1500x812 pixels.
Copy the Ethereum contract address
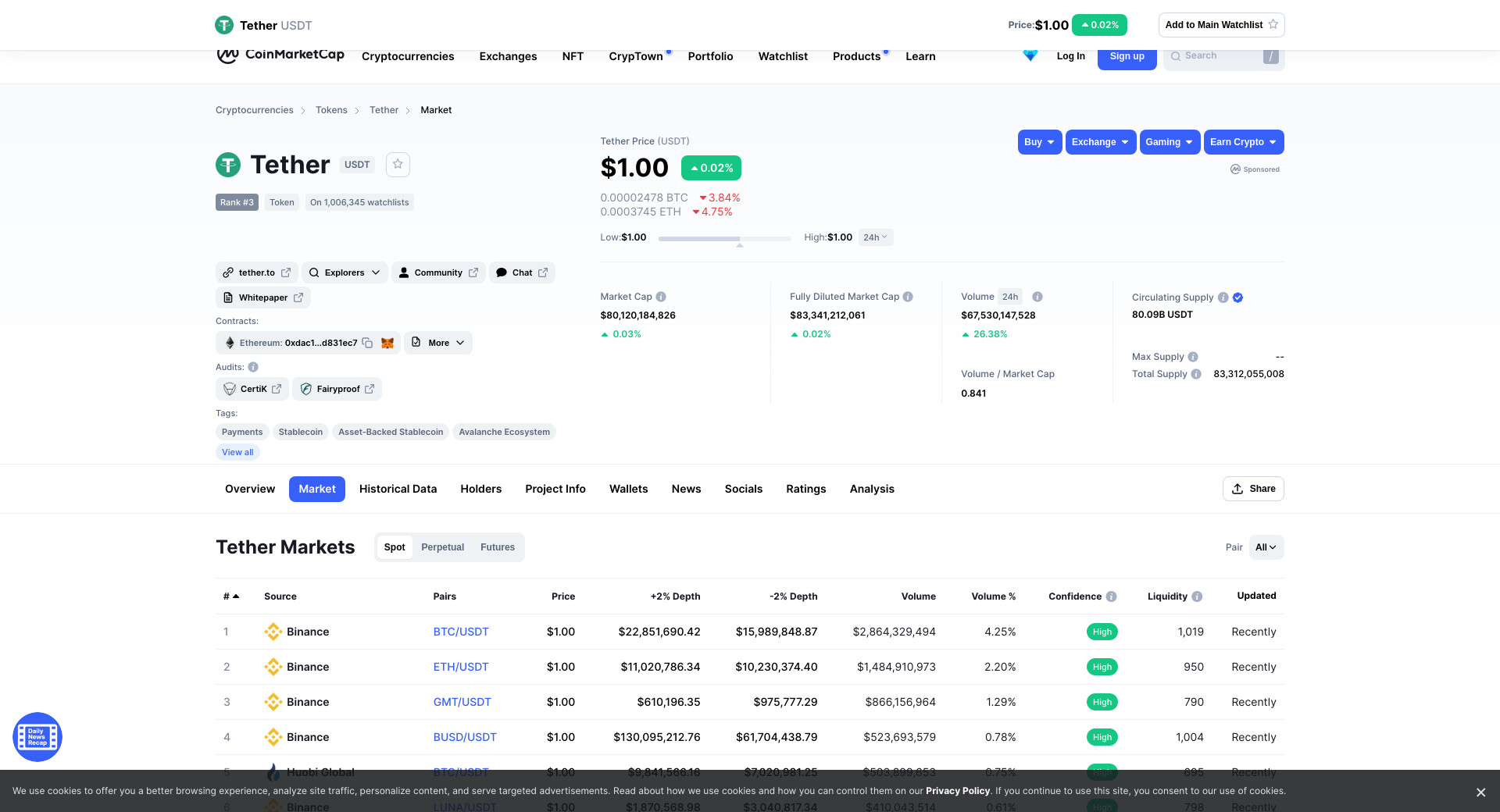[x=367, y=343]
